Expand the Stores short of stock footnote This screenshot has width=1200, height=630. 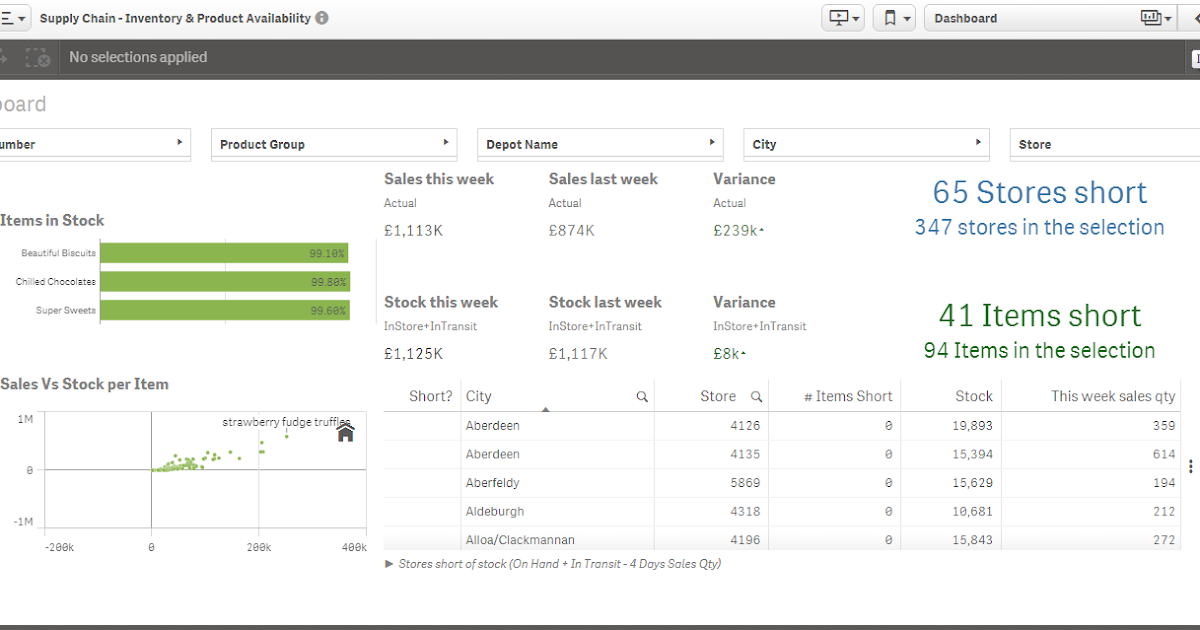pyautogui.click(x=388, y=563)
